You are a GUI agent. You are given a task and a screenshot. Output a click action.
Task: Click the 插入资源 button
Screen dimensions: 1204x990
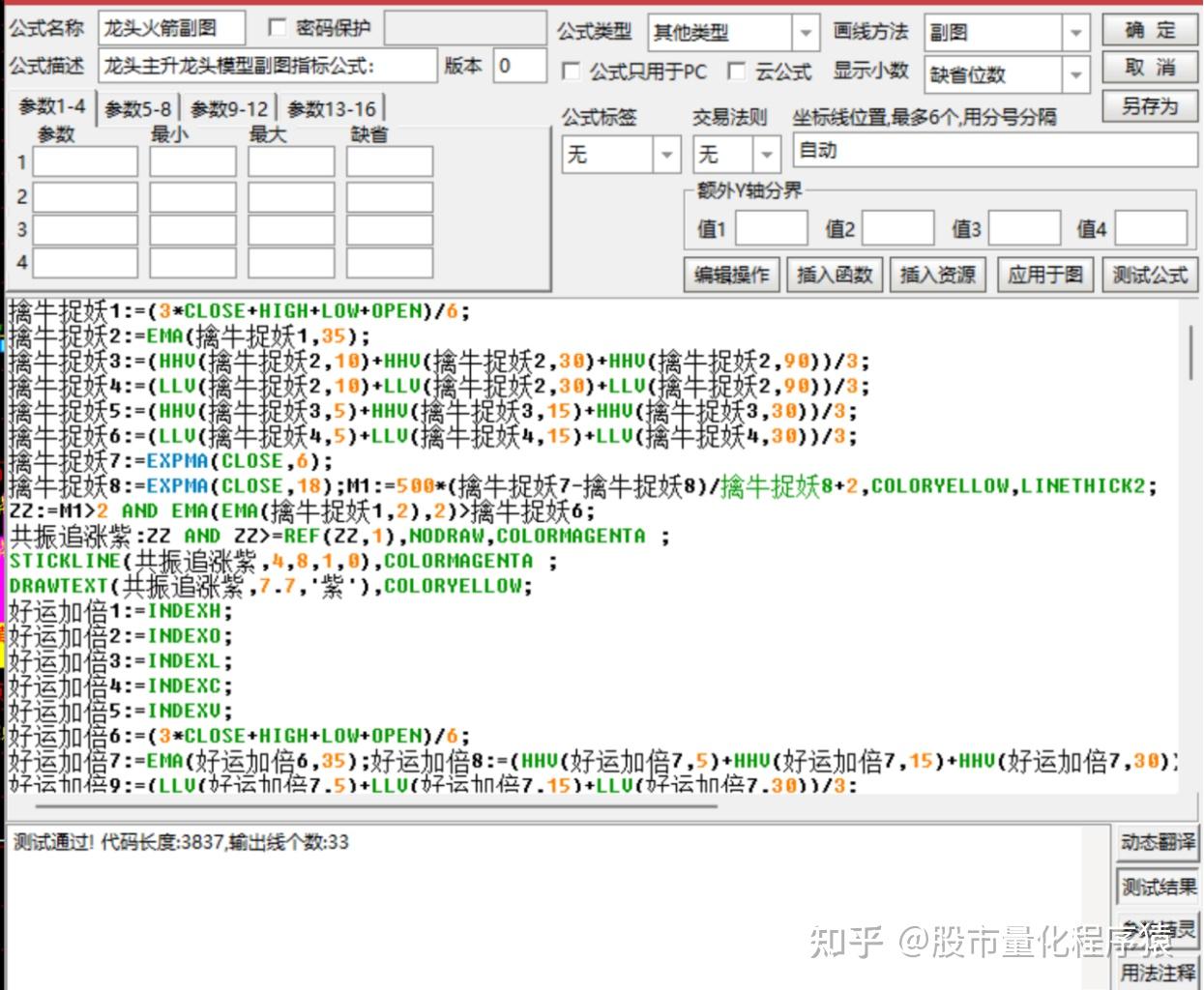tap(938, 276)
